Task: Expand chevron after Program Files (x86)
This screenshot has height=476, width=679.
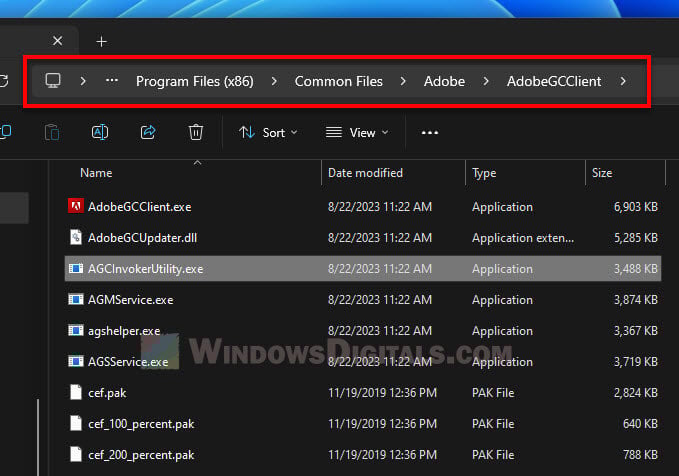Action: (274, 81)
